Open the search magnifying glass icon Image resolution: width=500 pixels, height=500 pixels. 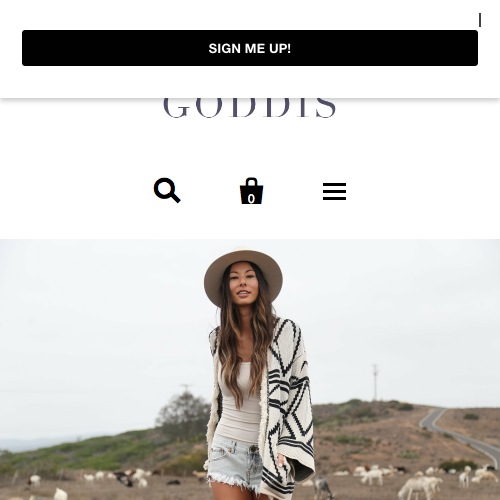click(x=167, y=190)
